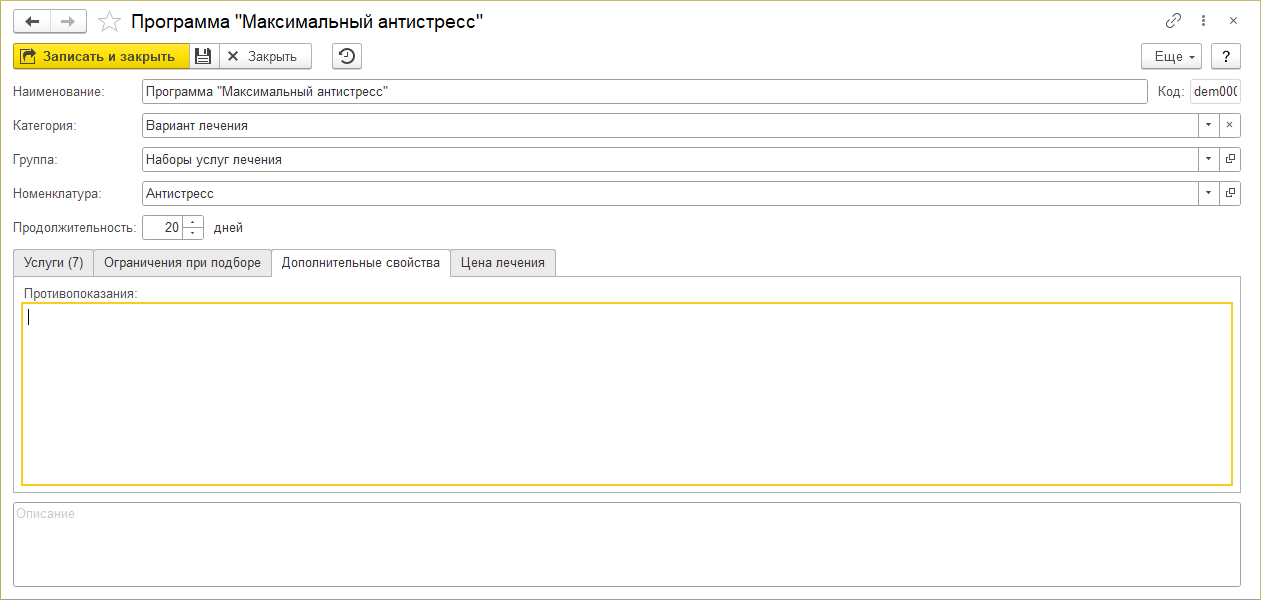Click into the Описание text field
This screenshot has height=600, width=1261.
coord(626,544)
